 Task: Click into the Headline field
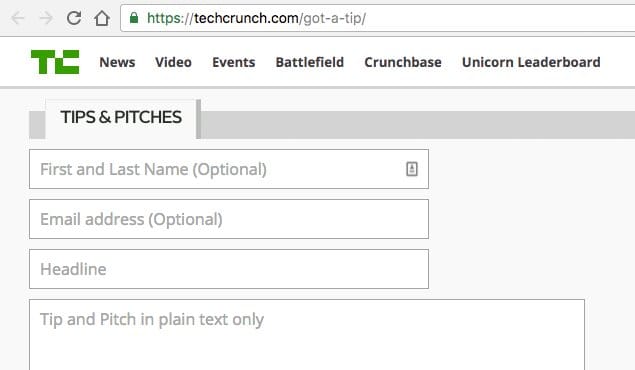point(229,269)
